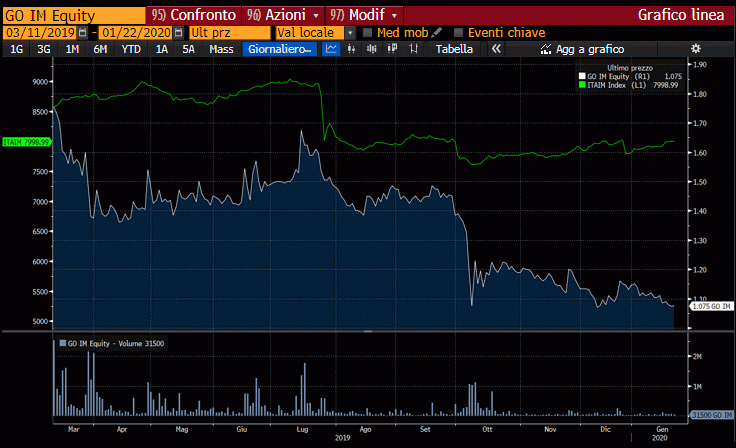Select the fourth chart style icon
This screenshot has height=448, width=736.
pyautogui.click(x=392, y=49)
